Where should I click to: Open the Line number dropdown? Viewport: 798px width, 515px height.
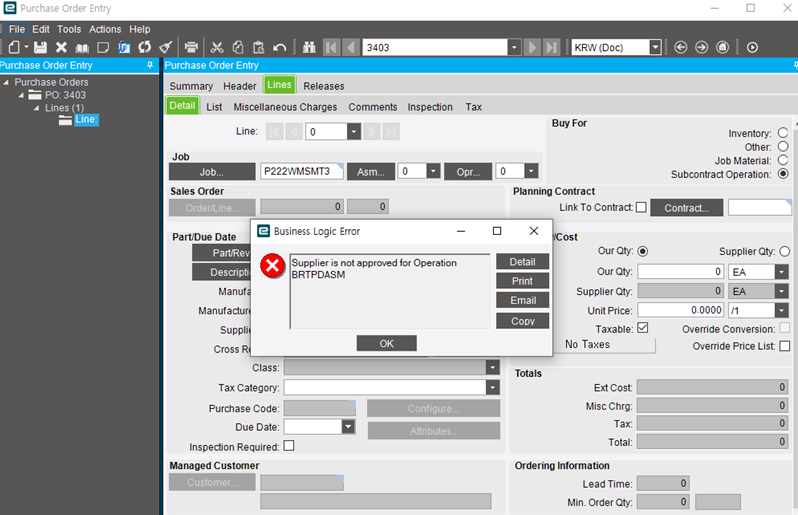point(354,132)
